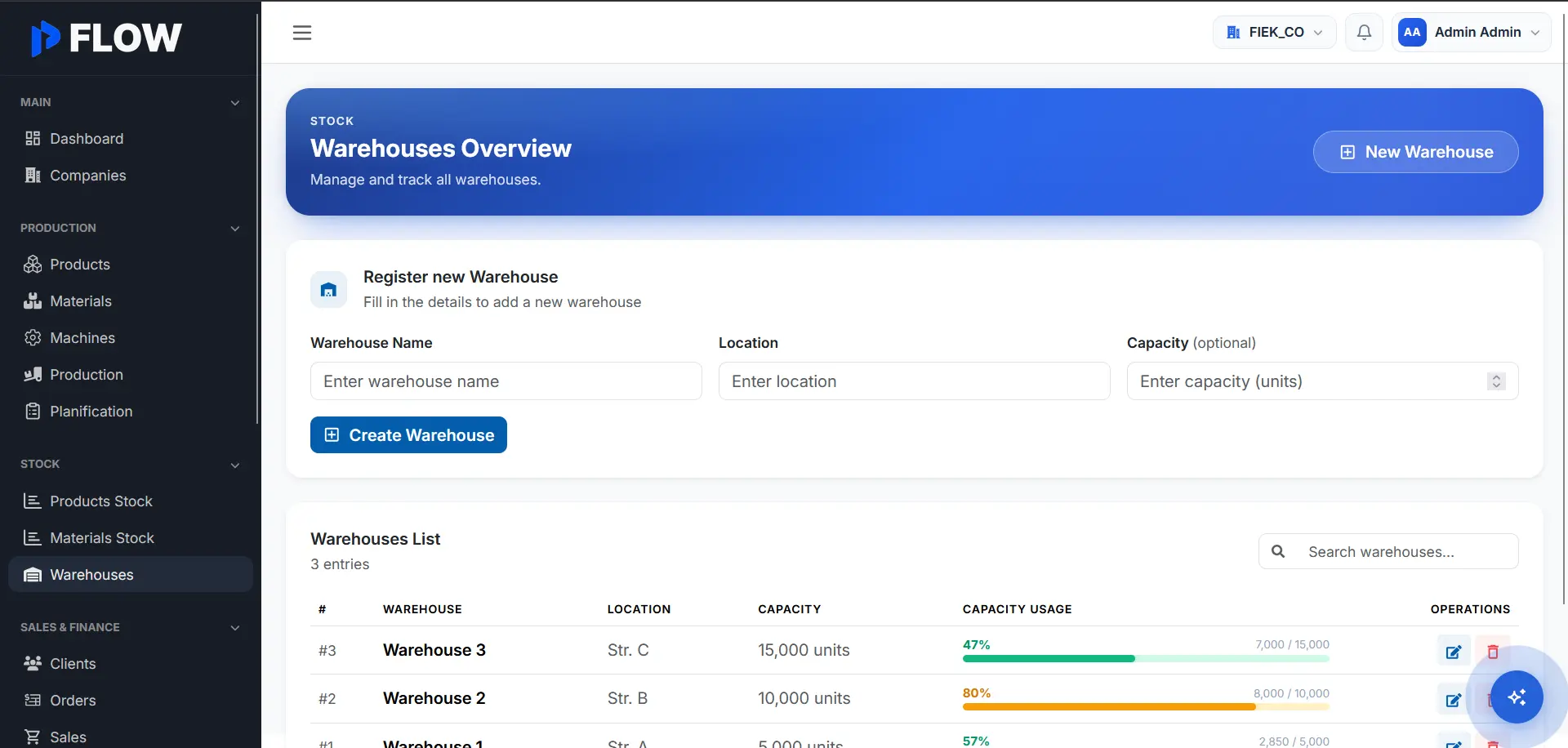1568x748 pixels.
Task: Focus the Location input field
Action: coord(915,381)
